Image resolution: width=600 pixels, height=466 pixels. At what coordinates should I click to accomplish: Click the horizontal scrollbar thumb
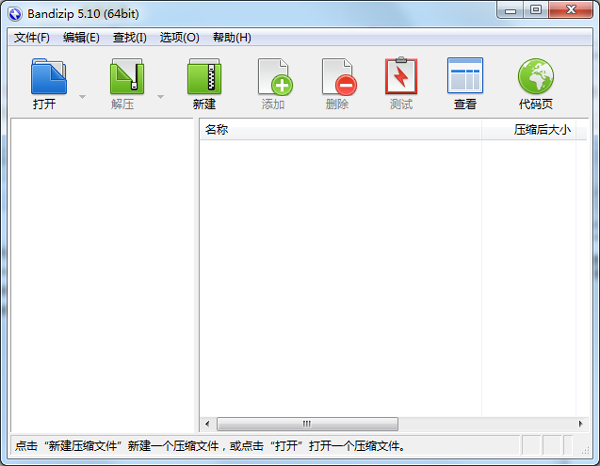(x=307, y=424)
